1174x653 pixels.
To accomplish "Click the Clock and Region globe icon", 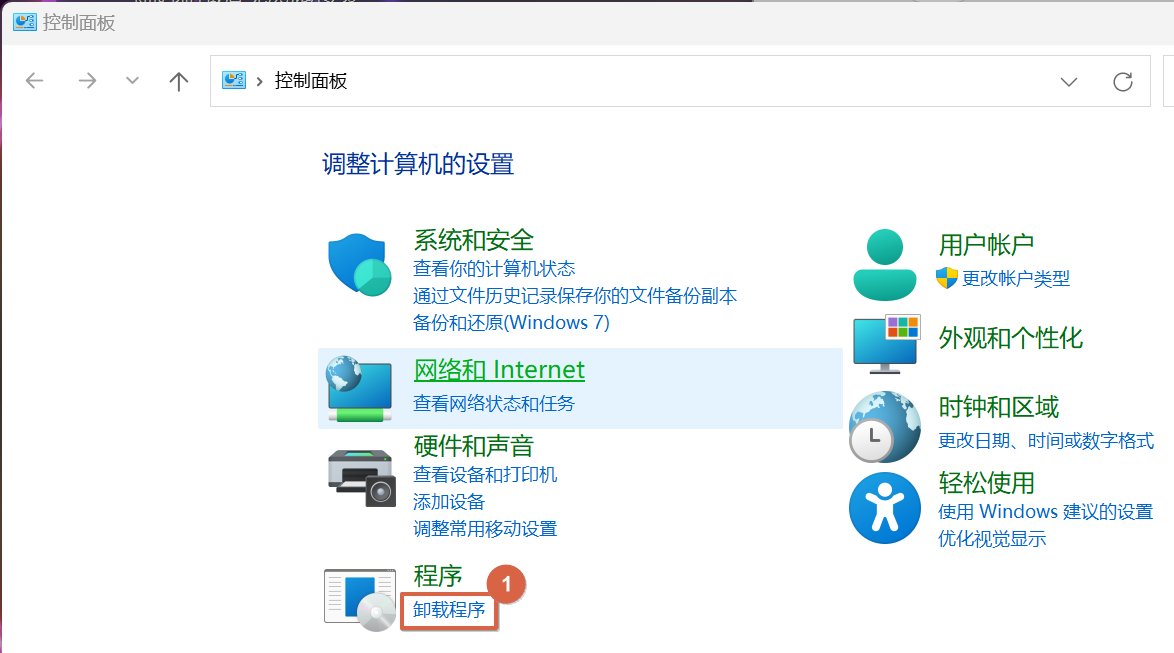I will coord(884,426).
